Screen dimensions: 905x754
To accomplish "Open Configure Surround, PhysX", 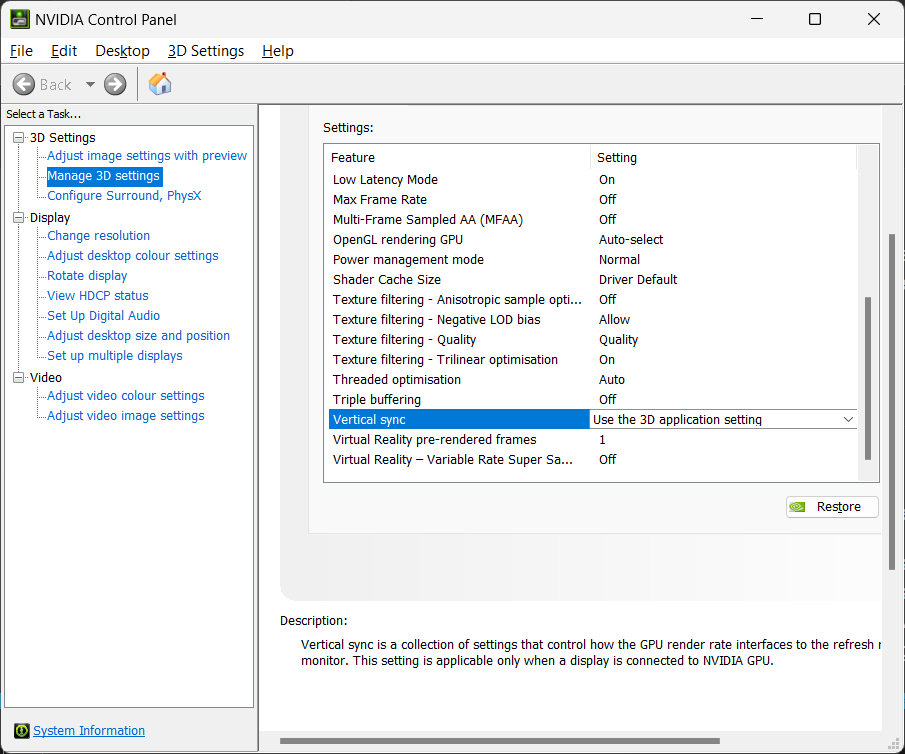I will (124, 196).
